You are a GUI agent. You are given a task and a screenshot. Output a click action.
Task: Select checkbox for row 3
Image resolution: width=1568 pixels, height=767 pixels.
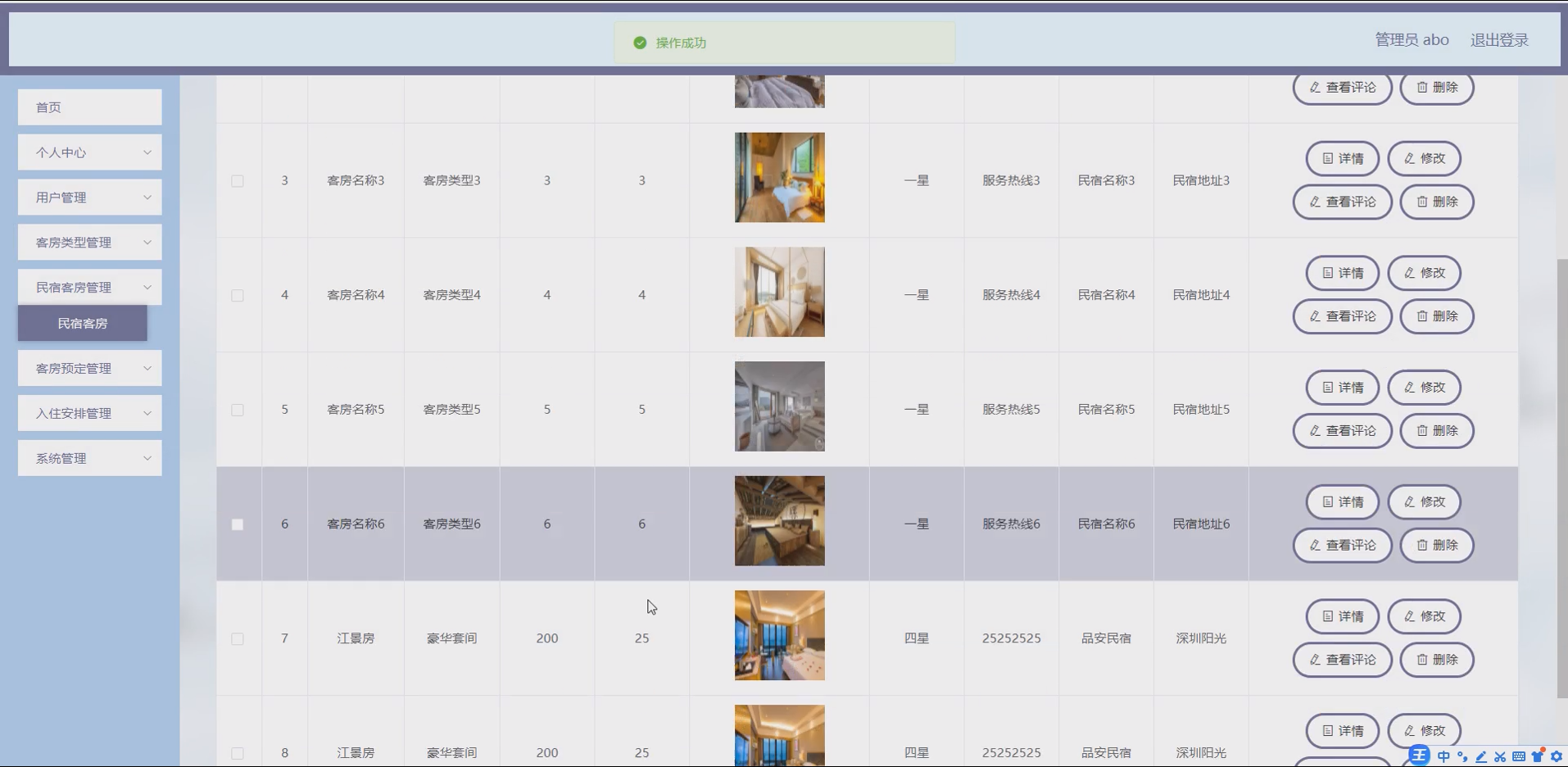pyautogui.click(x=238, y=181)
